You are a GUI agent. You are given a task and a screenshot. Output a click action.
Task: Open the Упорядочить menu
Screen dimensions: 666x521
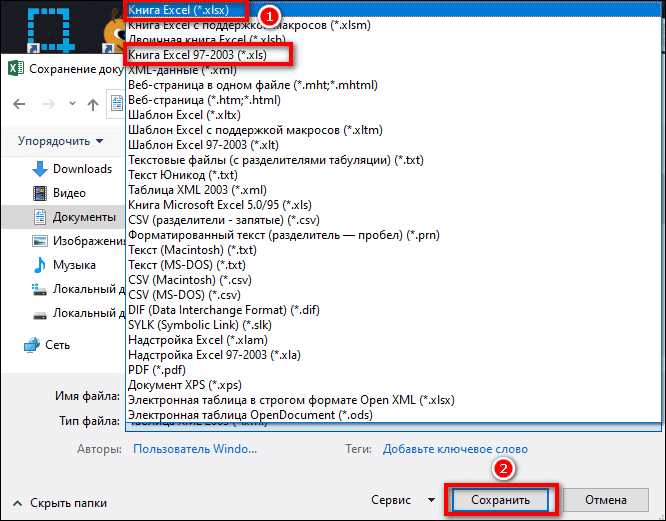[60, 141]
